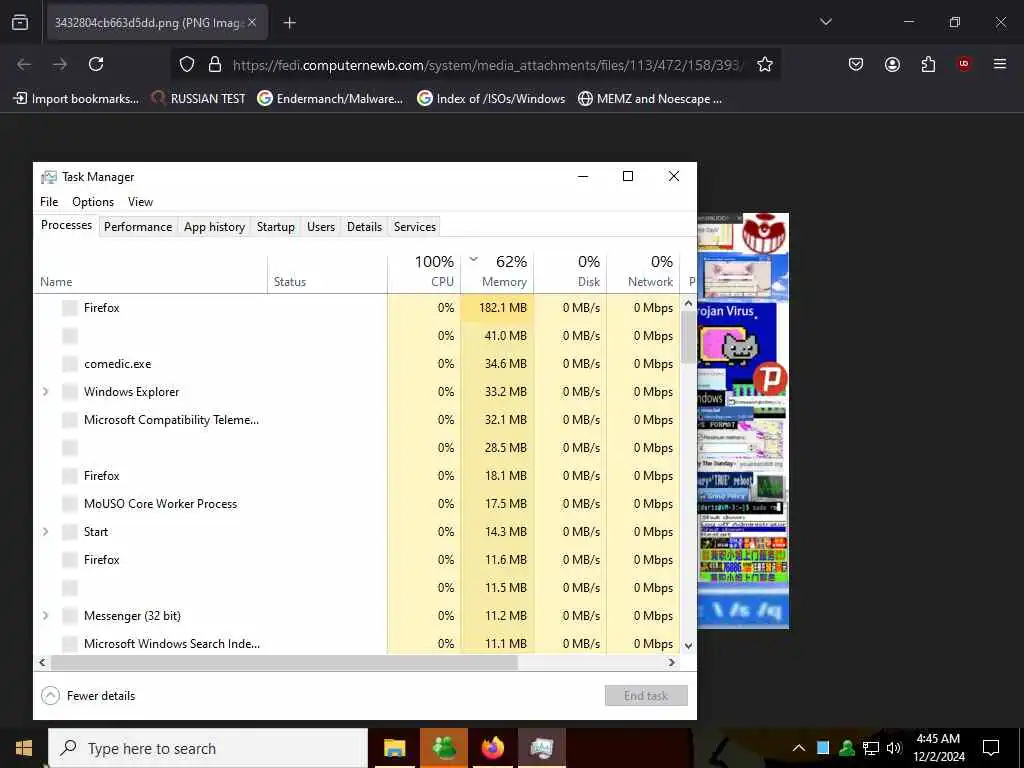Open a new browser tab with plus
1024x768 pixels.
coord(289,23)
